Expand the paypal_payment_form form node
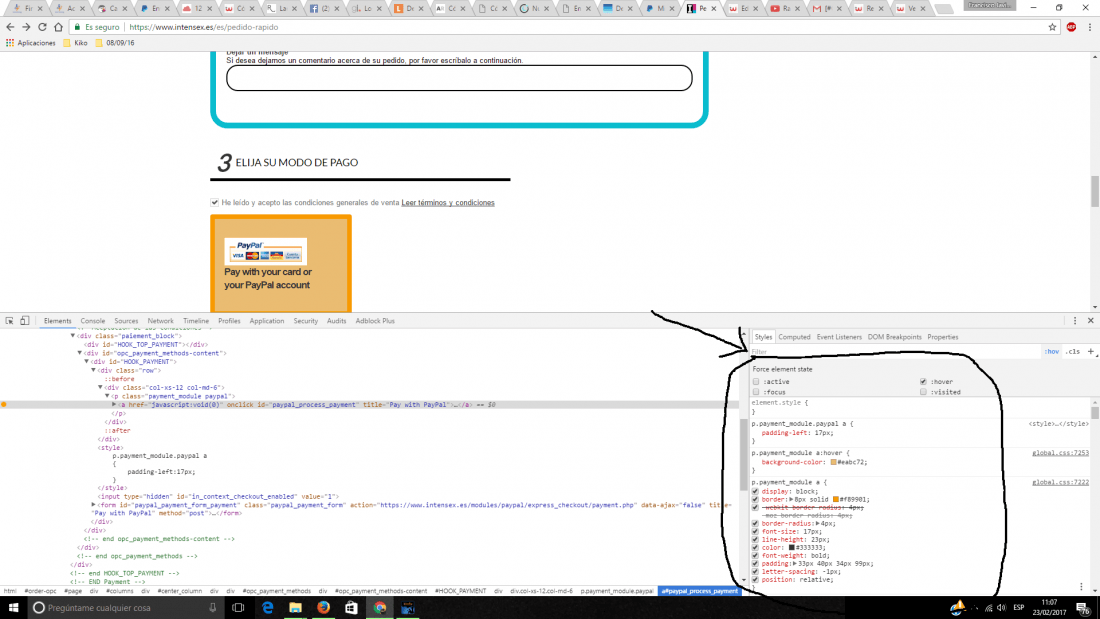Screen dimensions: 1100x619 click(x=93, y=505)
